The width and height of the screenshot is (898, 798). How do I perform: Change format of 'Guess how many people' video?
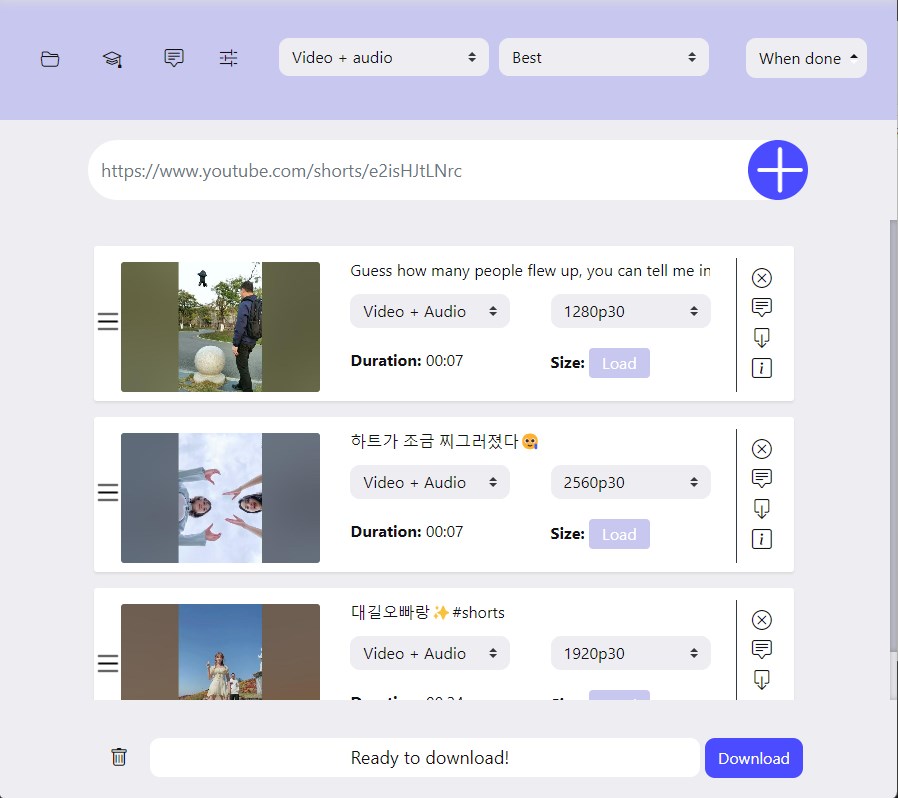click(430, 311)
